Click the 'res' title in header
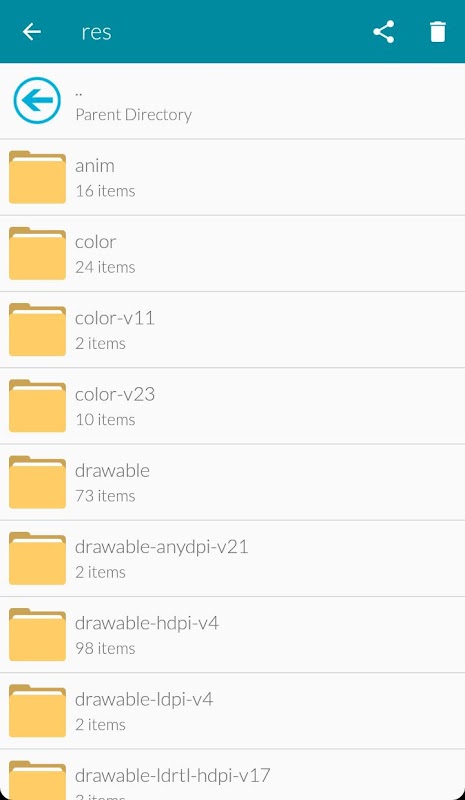 [x=96, y=32]
